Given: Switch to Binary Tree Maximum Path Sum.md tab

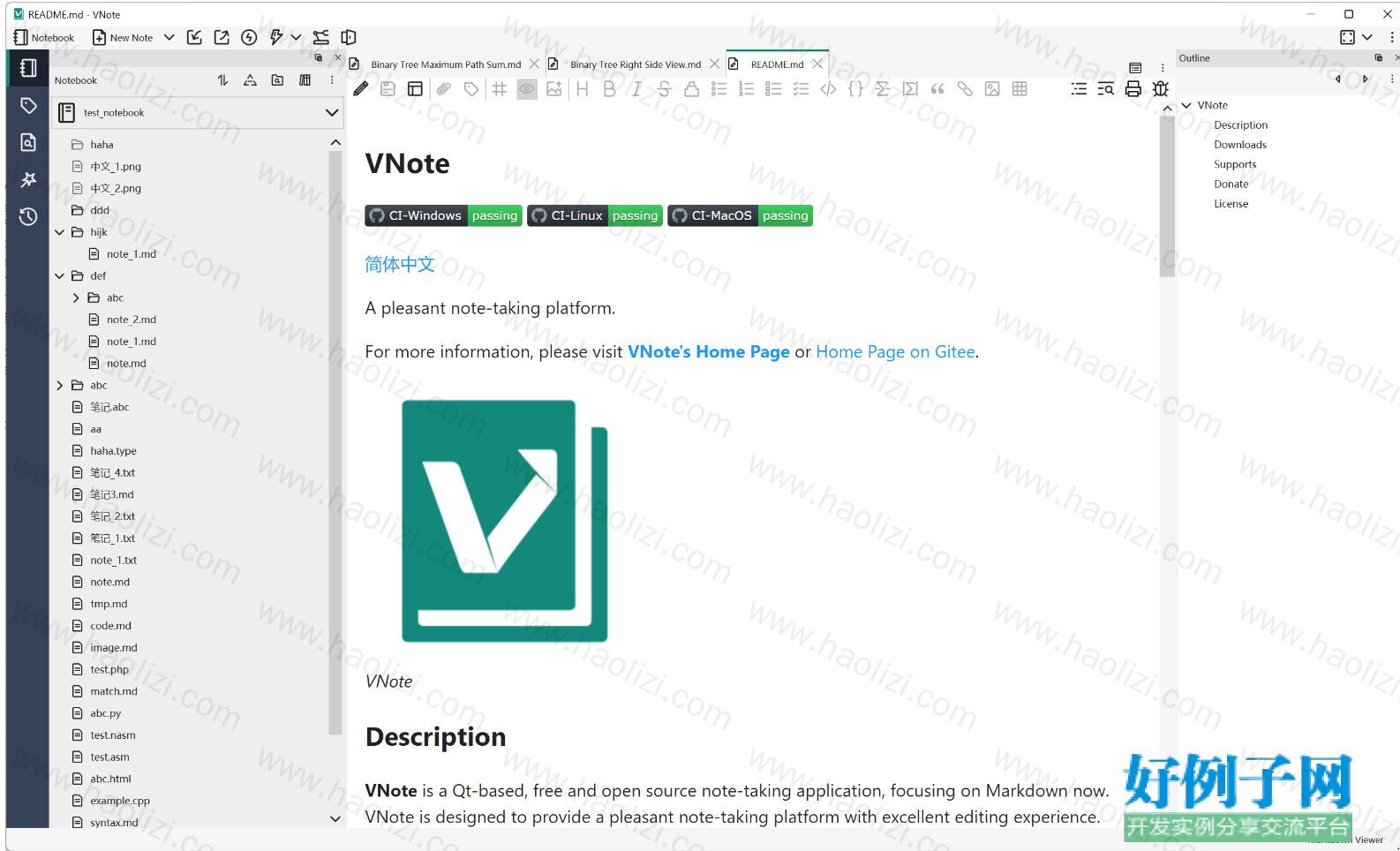Looking at the screenshot, I should [x=446, y=64].
